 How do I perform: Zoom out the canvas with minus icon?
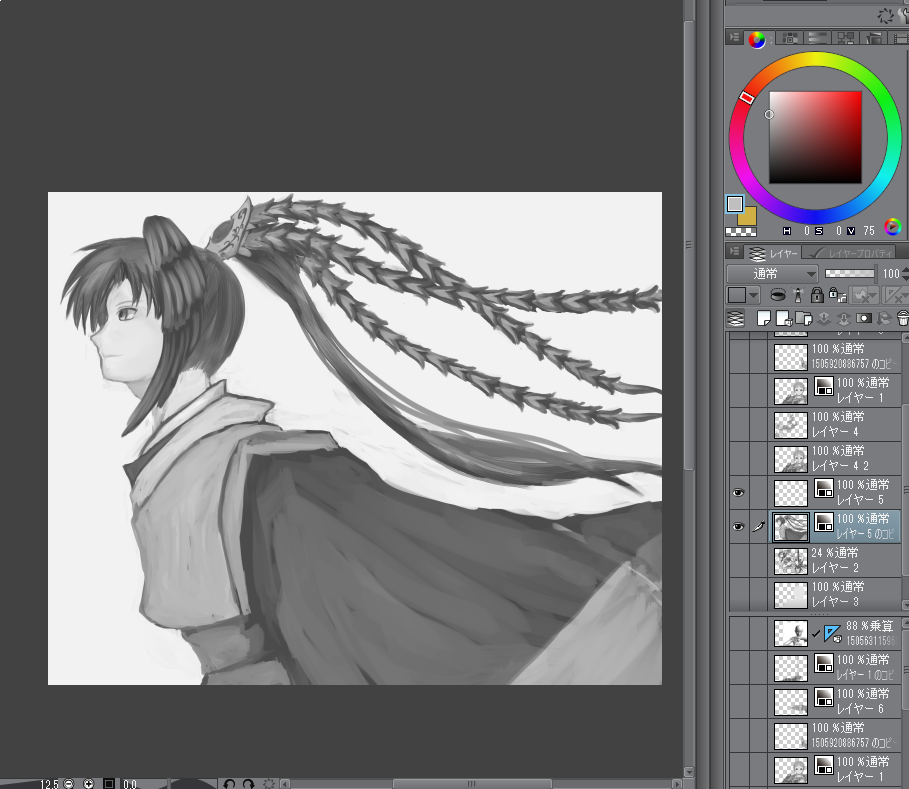point(69,784)
